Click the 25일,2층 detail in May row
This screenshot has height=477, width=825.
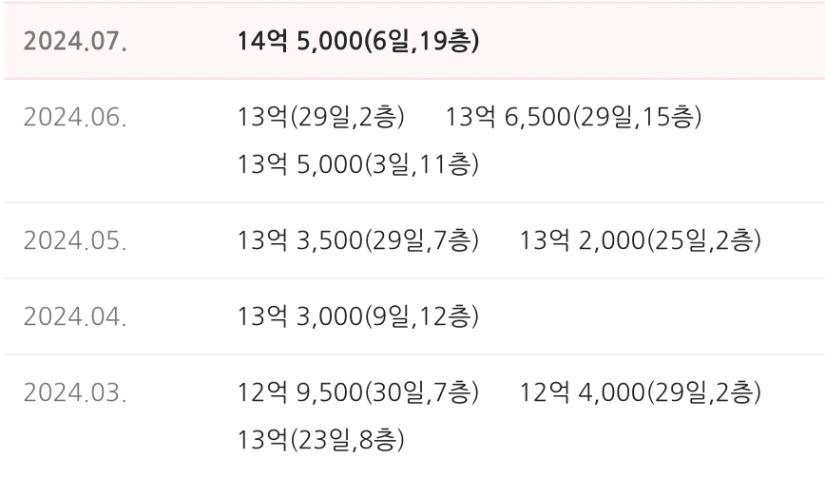pos(705,240)
